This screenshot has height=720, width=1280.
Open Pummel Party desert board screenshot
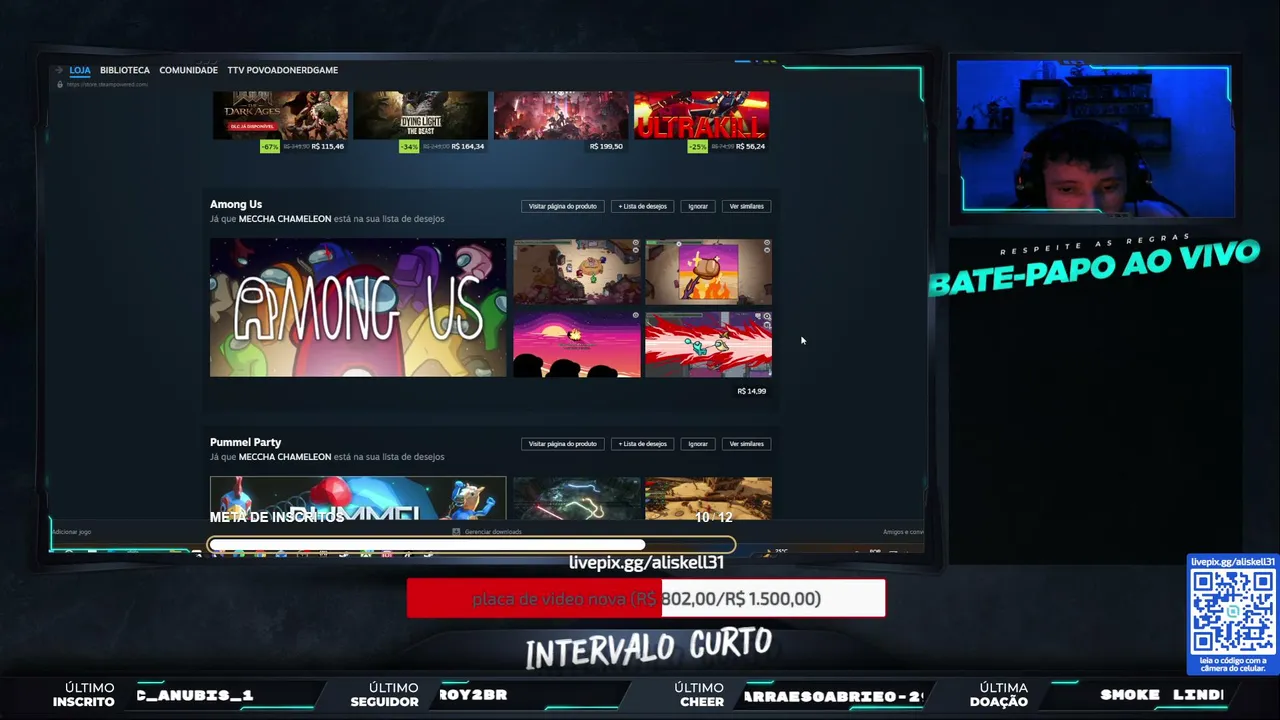click(x=708, y=498)
